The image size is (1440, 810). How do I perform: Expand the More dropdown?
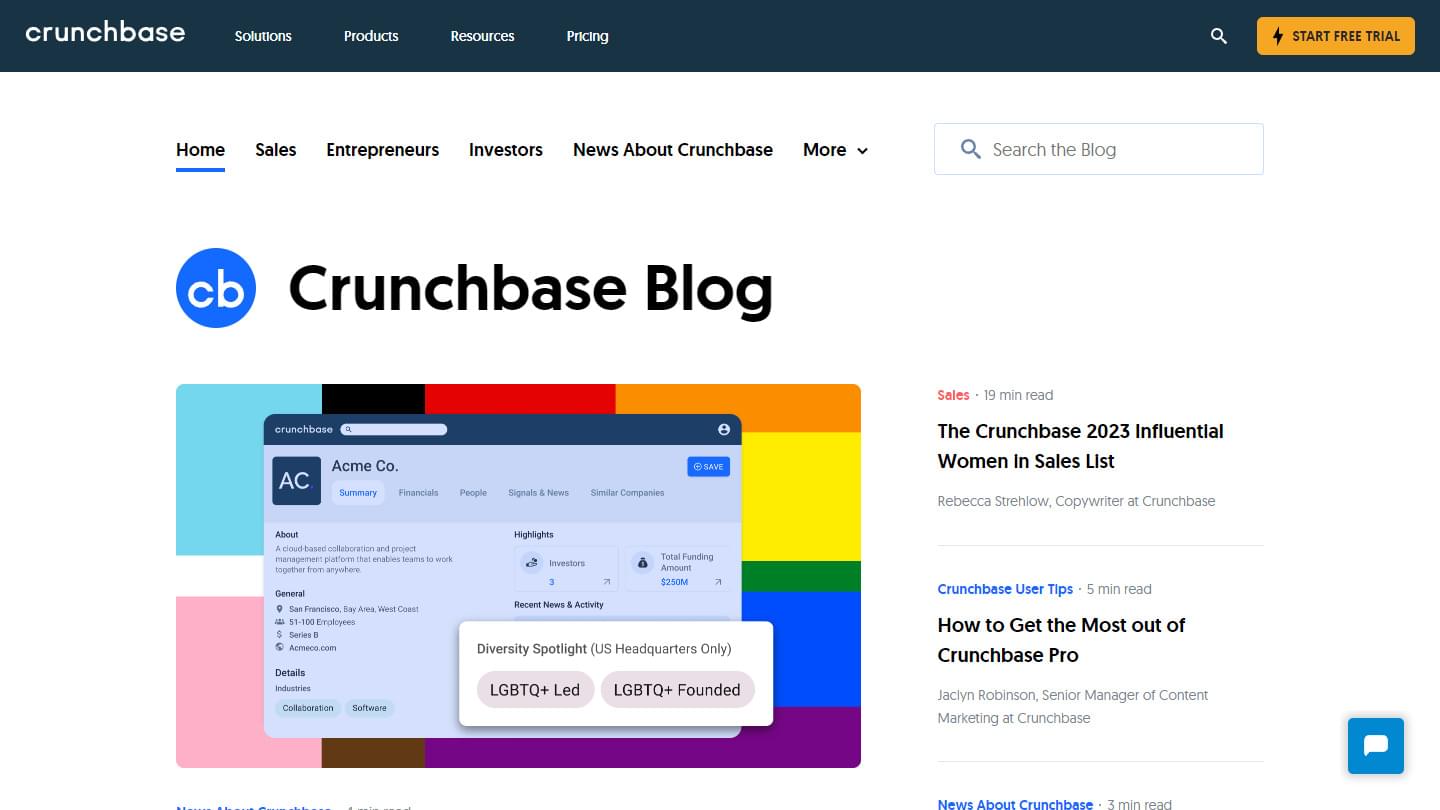point(835,150)
